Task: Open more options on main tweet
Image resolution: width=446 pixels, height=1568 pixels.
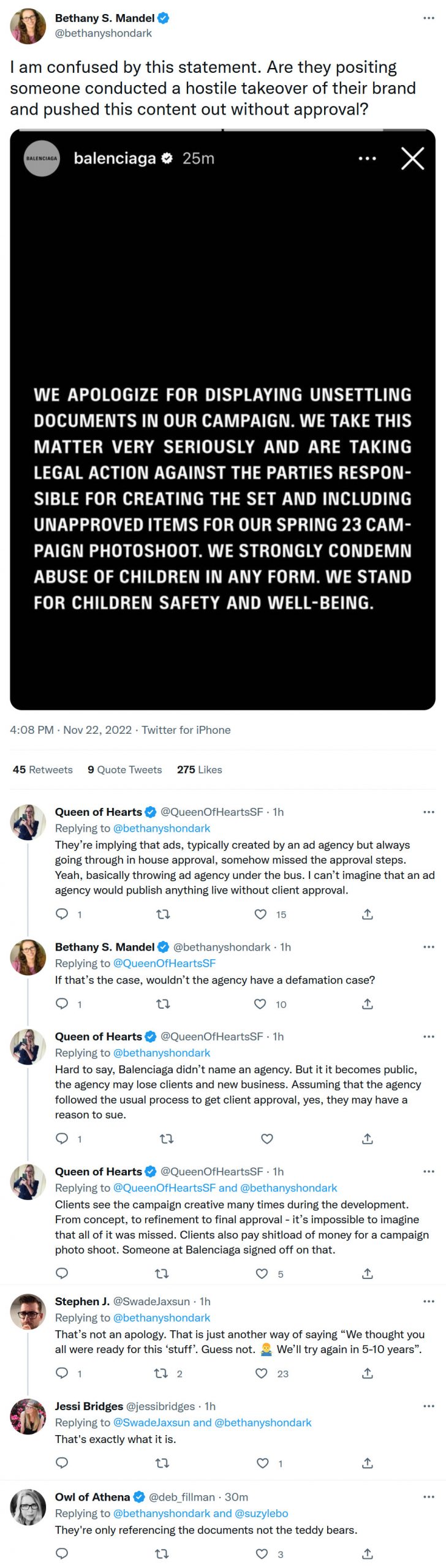Action: tap(428, 18)
